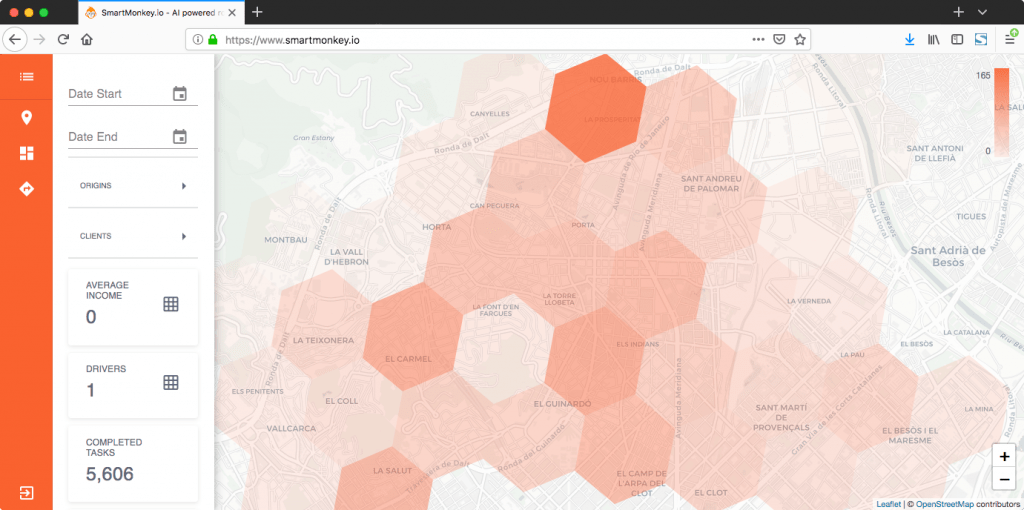Screen dimensions: 1024x510
Task: Go forward with the browser forward arrow
Action: coord(39,39)
